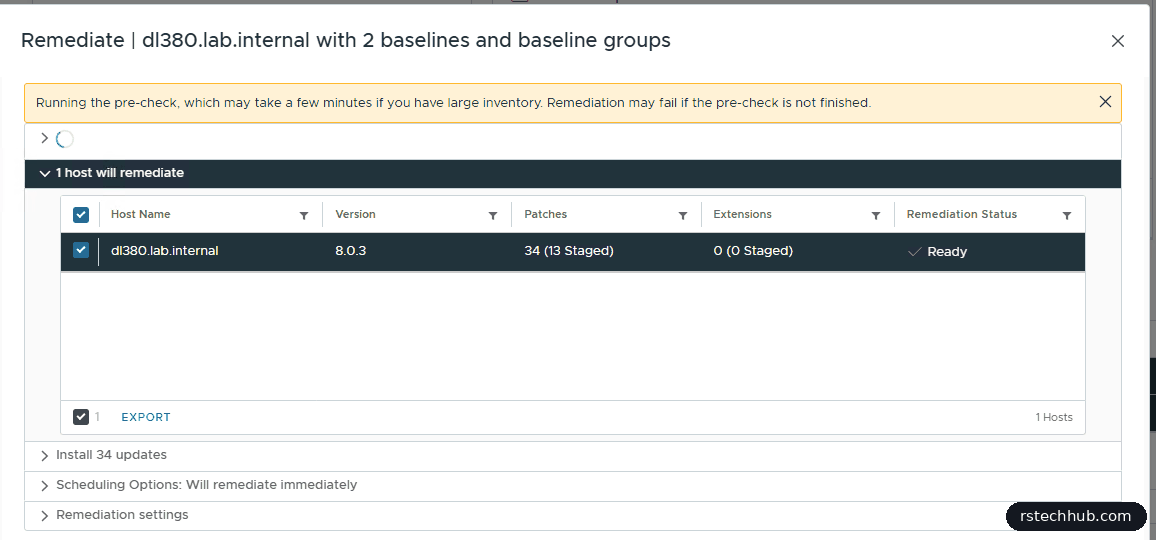Sort by the Version column header
The width and height of the screenshot is (1156, 540).
pos(355,214)
